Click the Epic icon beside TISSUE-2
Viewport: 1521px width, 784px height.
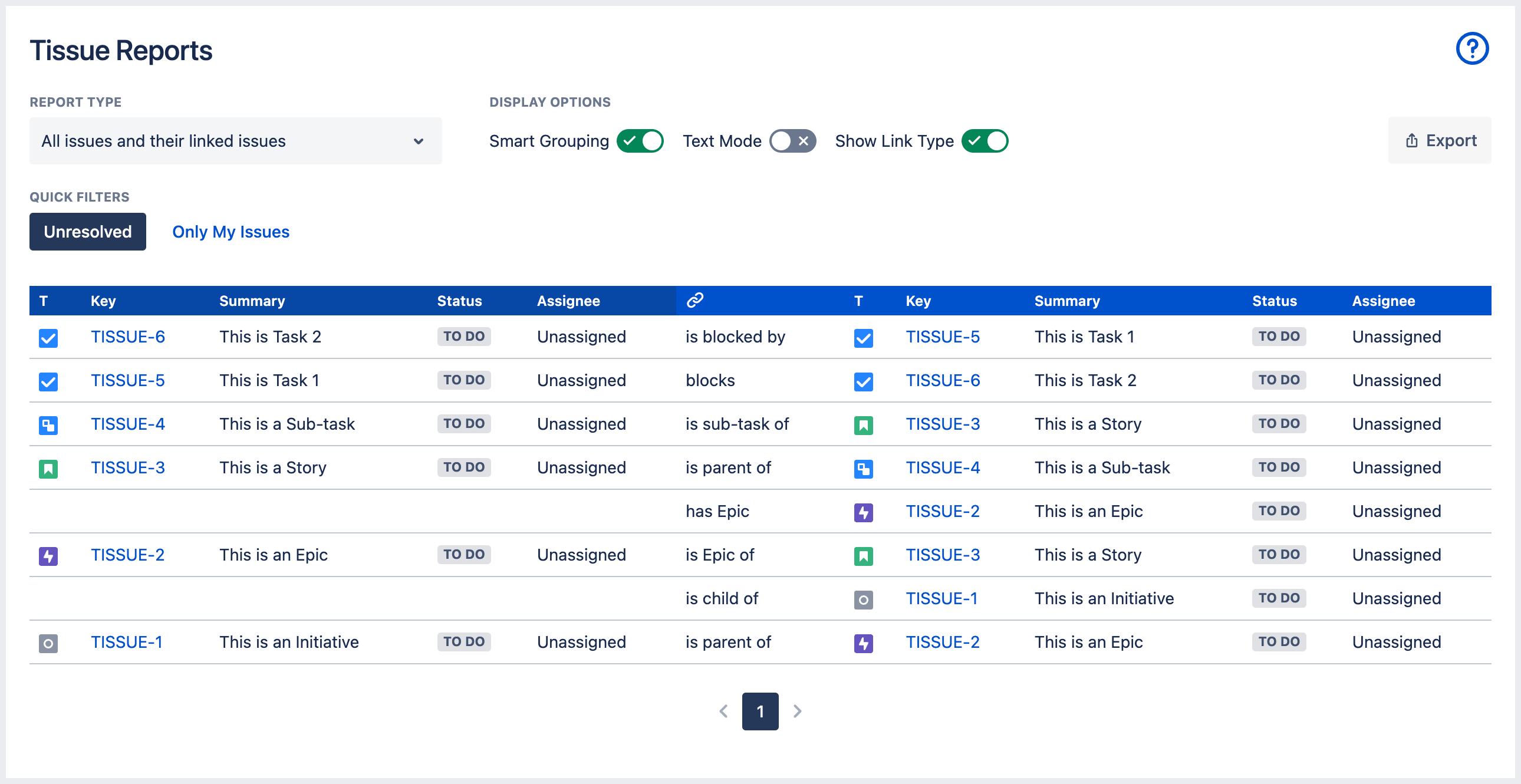click(x=48, y=555)
